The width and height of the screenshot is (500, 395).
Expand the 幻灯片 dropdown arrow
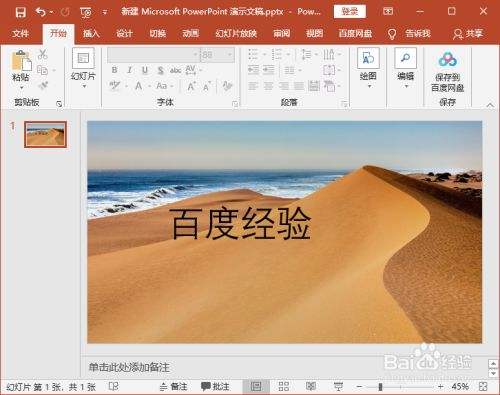coord(84,86)
